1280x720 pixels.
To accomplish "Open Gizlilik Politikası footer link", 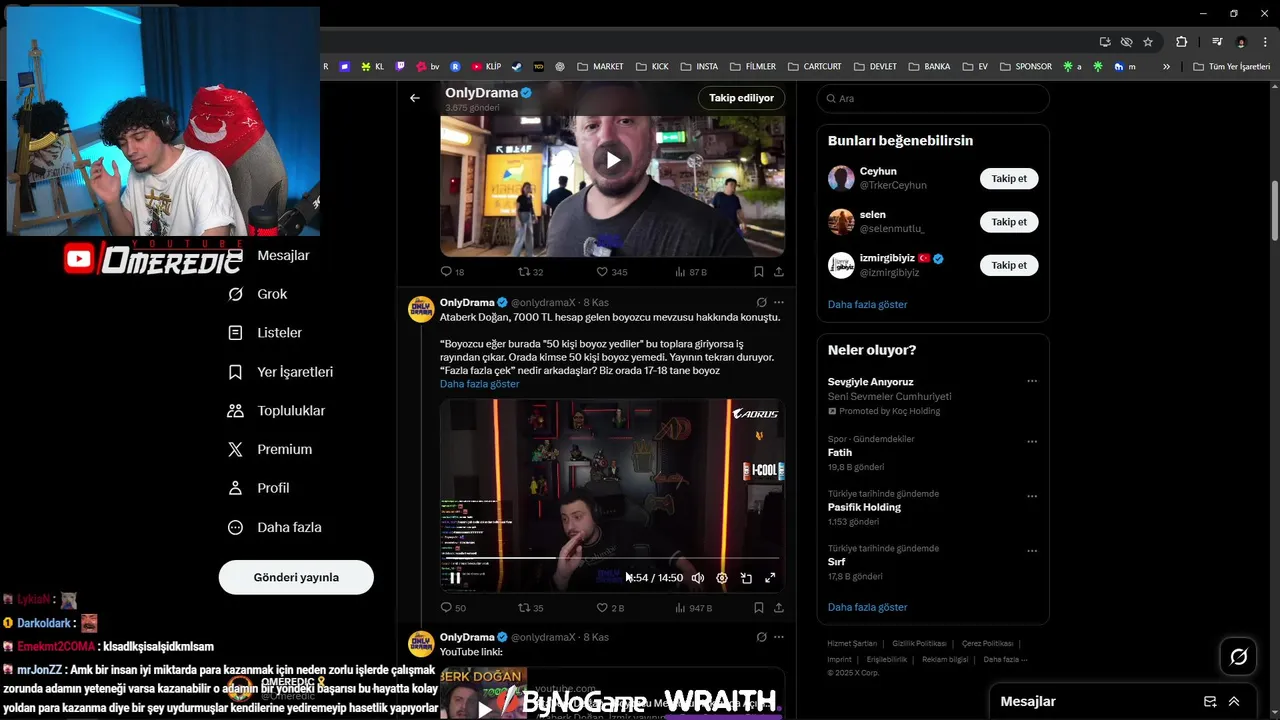I will 919,643.
